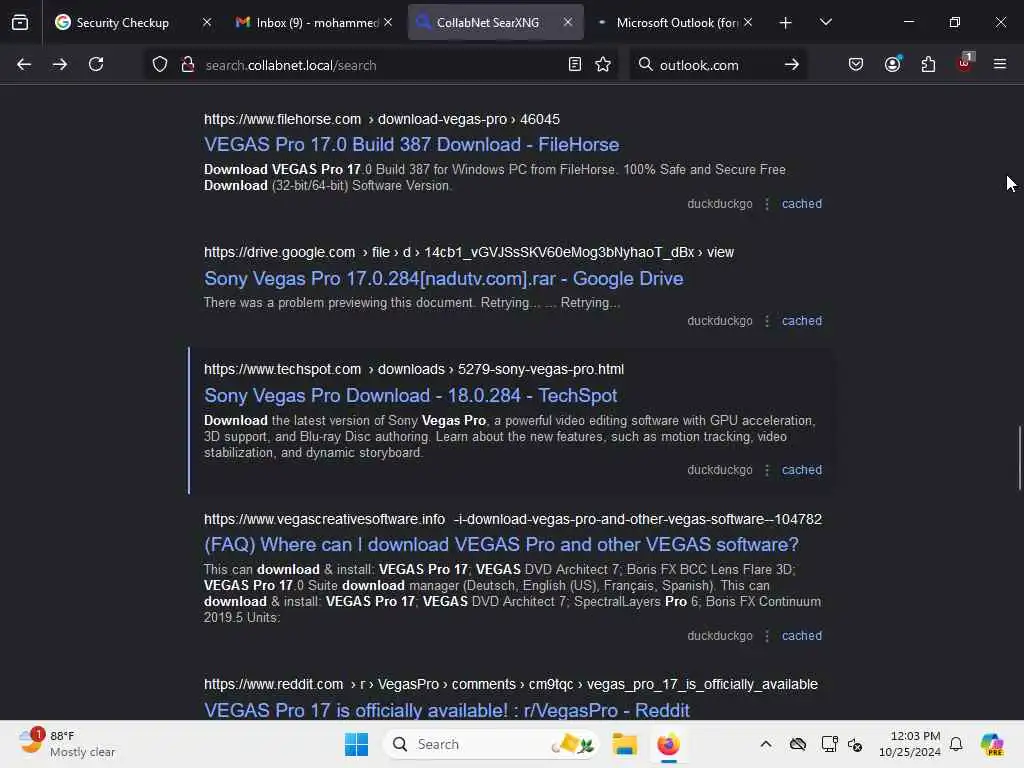1024x768 pixels.
Task: Select CollabNet SearXNG tab
Action: [487, 22]
